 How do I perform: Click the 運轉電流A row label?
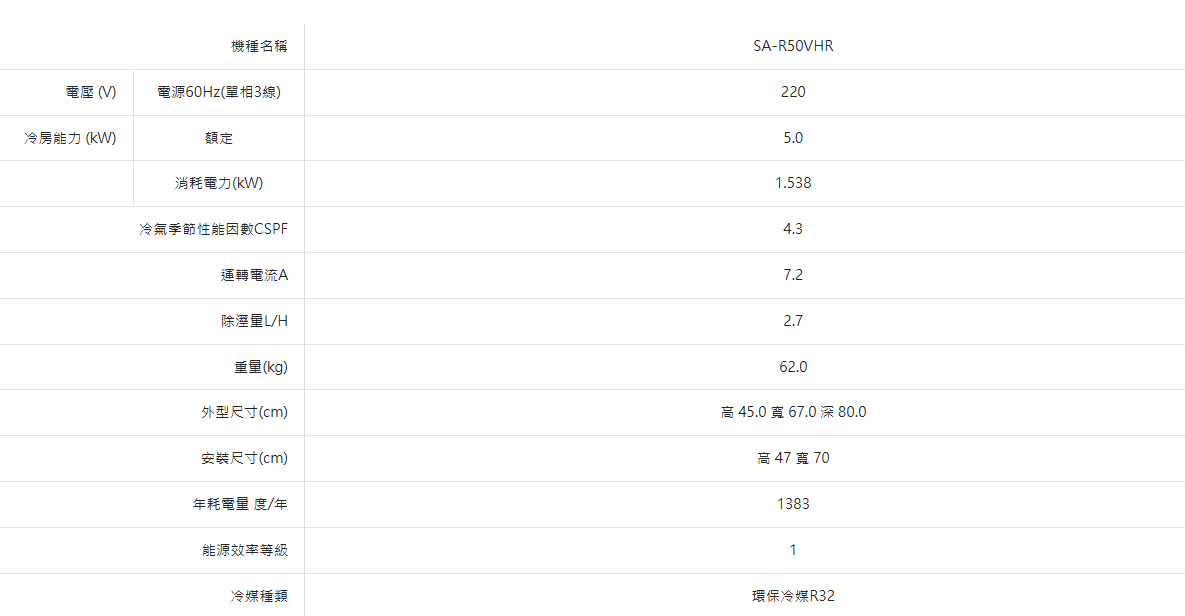pyautogui.click(x=254, y=275)
